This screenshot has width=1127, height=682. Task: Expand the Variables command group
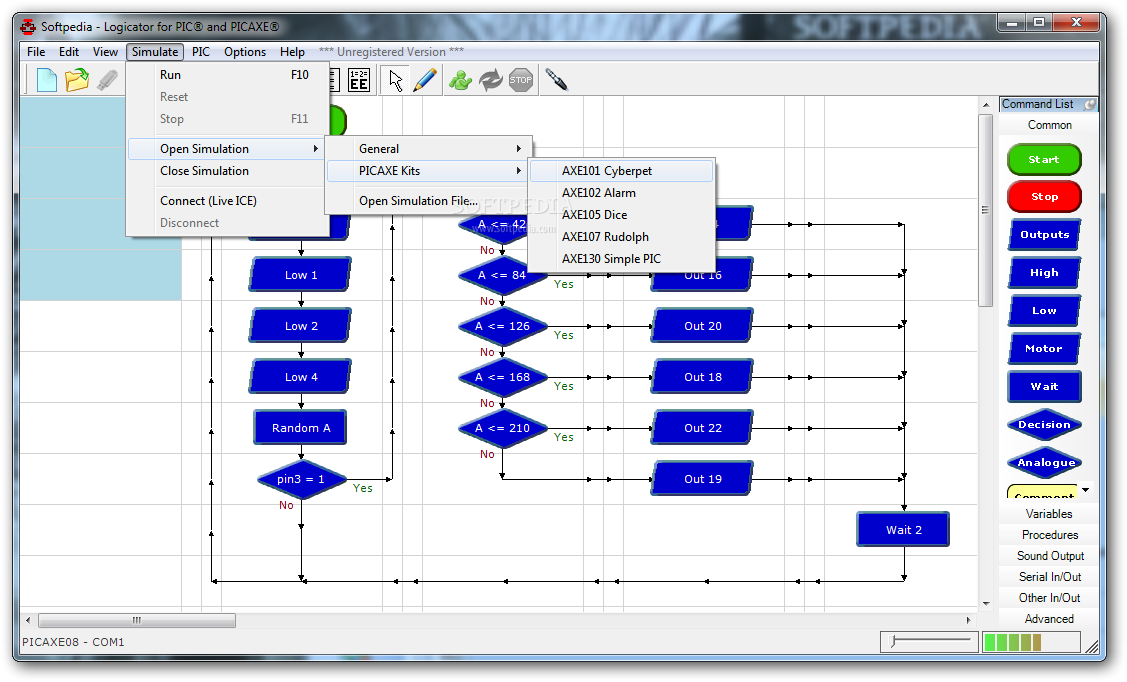coord(1049,514)
